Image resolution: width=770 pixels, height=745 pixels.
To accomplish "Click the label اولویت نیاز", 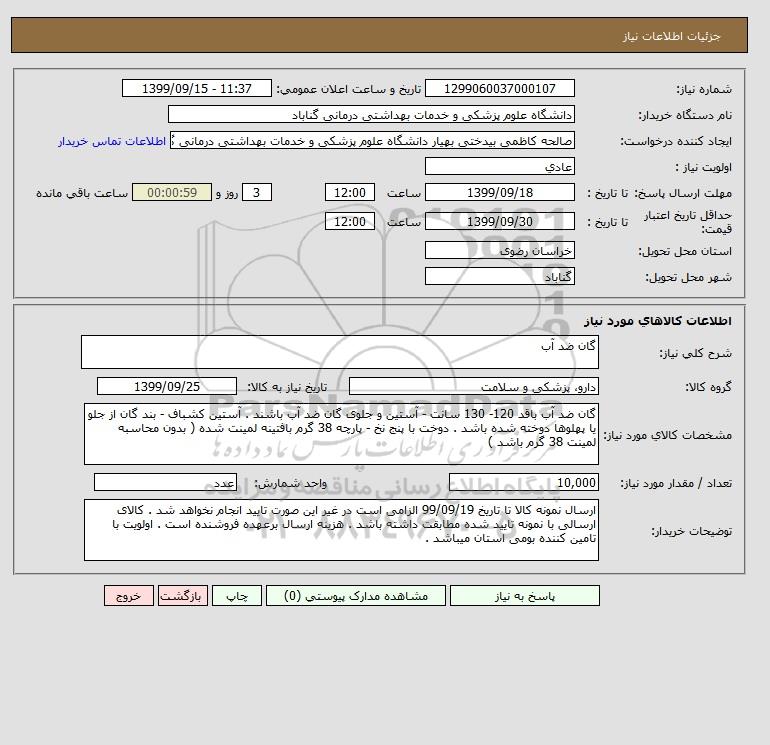I will (x=704, y=167).
